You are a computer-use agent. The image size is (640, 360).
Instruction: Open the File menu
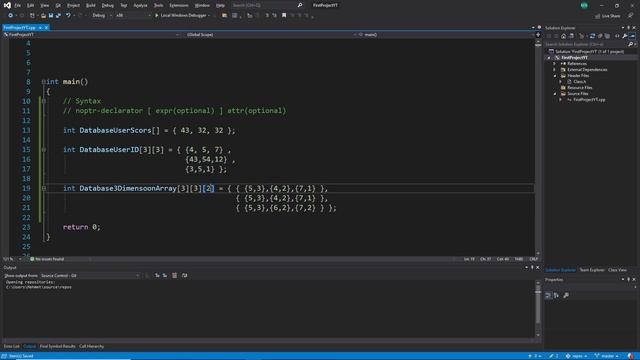[x=18, y=5]
